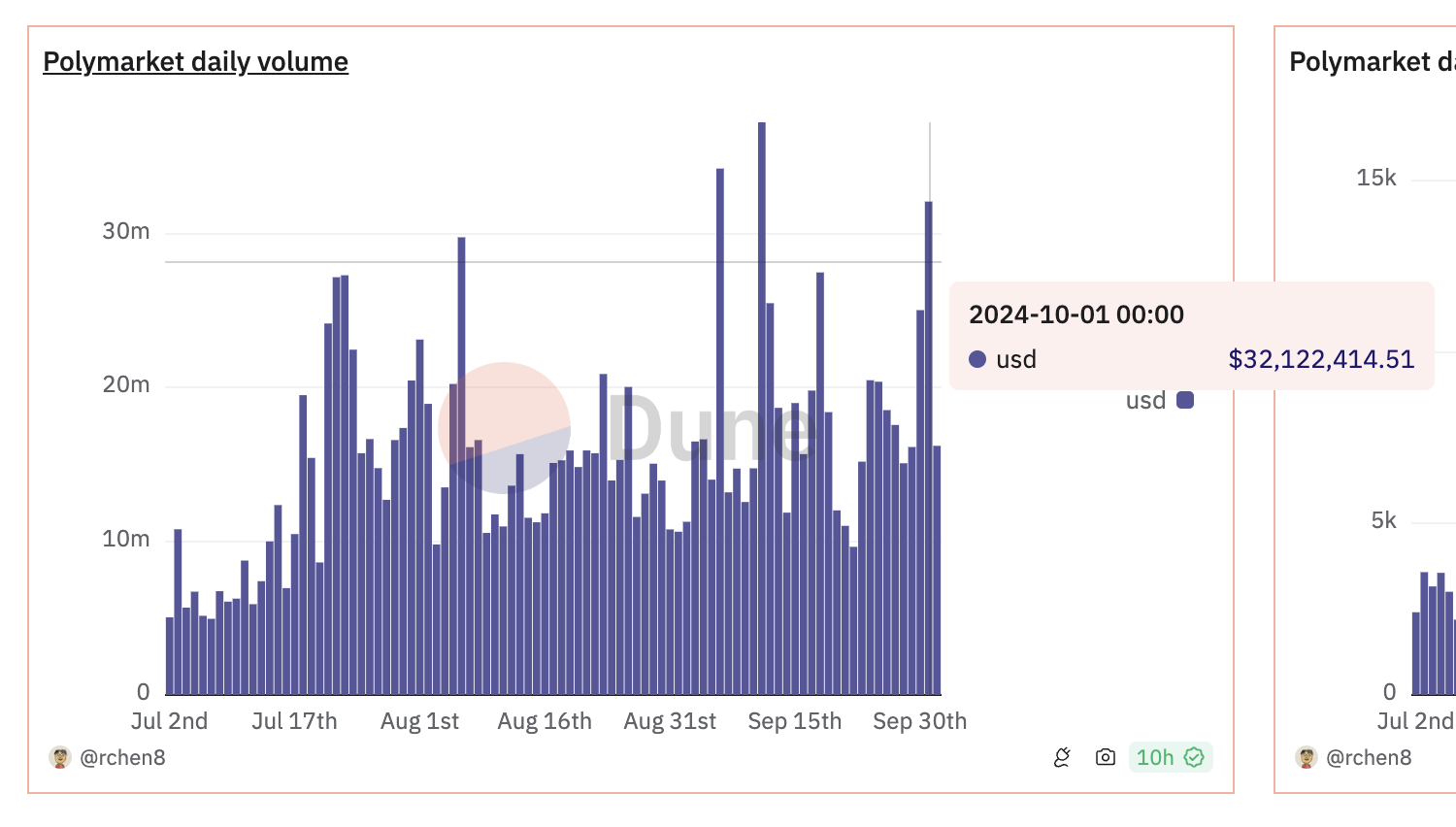Image resolution: width=1456 pixels, height=827 pixels.
Task: Click the tooltip date 2024-10-01 00:00
Action: click(x=1076, y=314)
